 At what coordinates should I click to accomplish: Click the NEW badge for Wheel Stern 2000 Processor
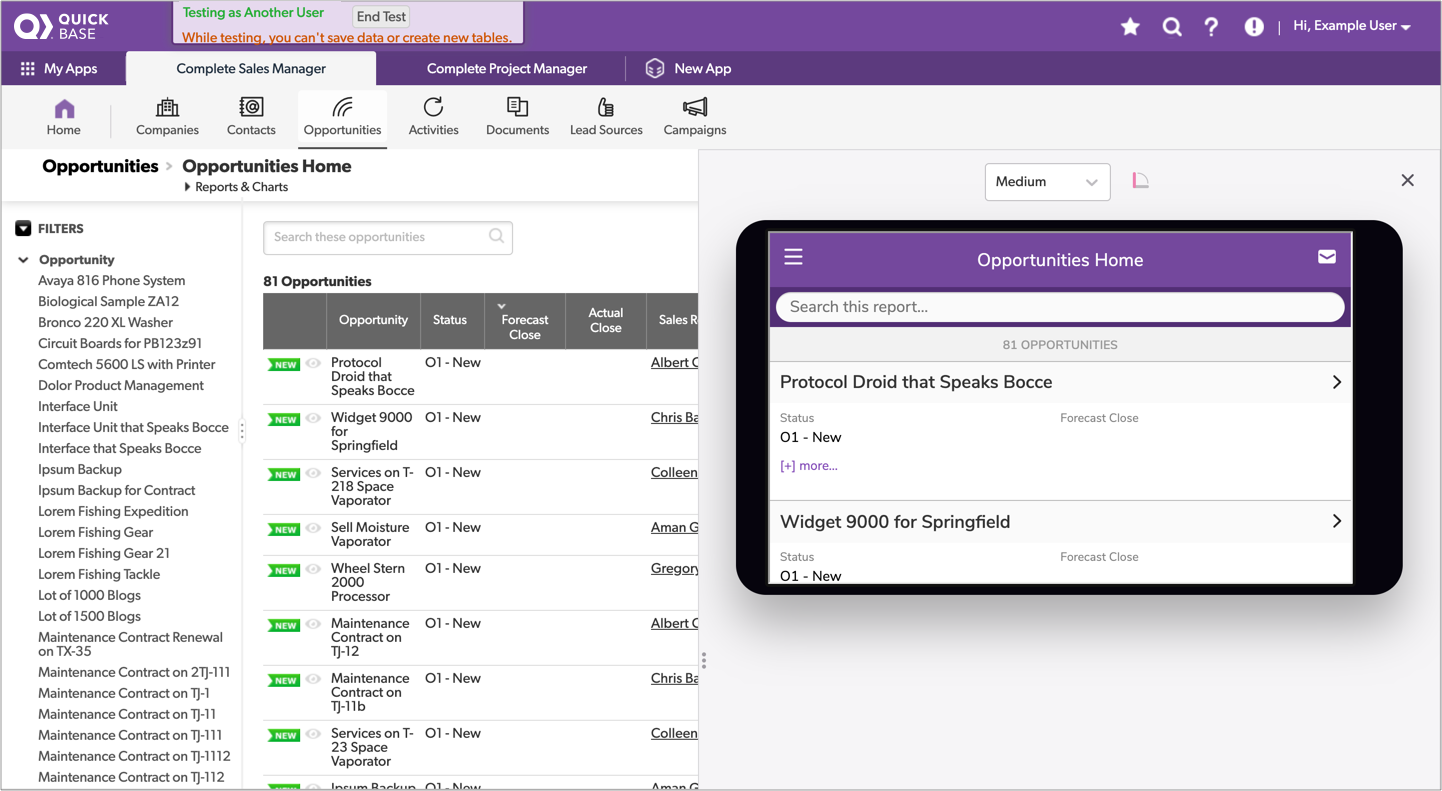point(284,571)
